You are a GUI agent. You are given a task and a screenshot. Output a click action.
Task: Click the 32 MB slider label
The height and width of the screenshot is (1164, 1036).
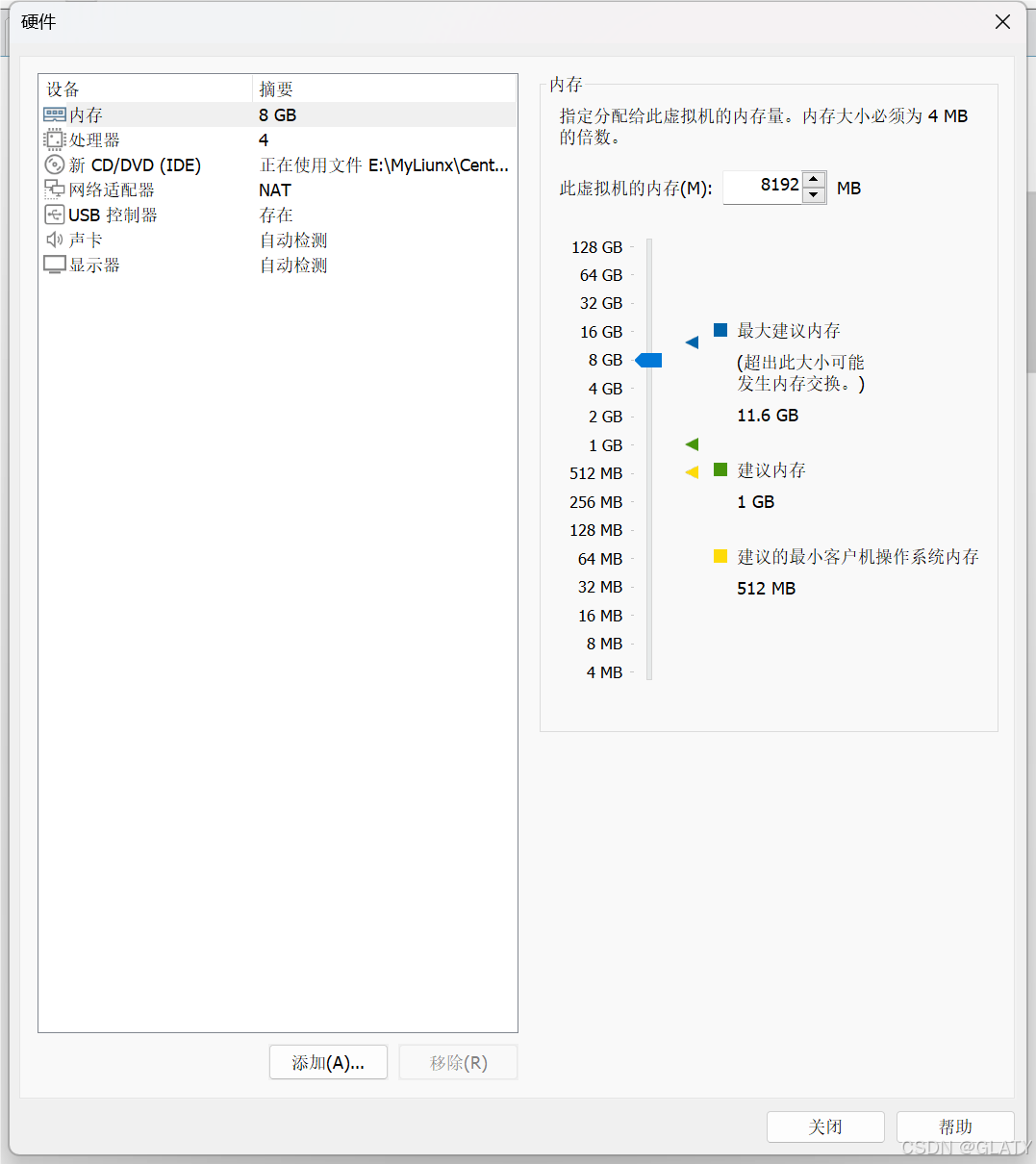tap(600, 587)
